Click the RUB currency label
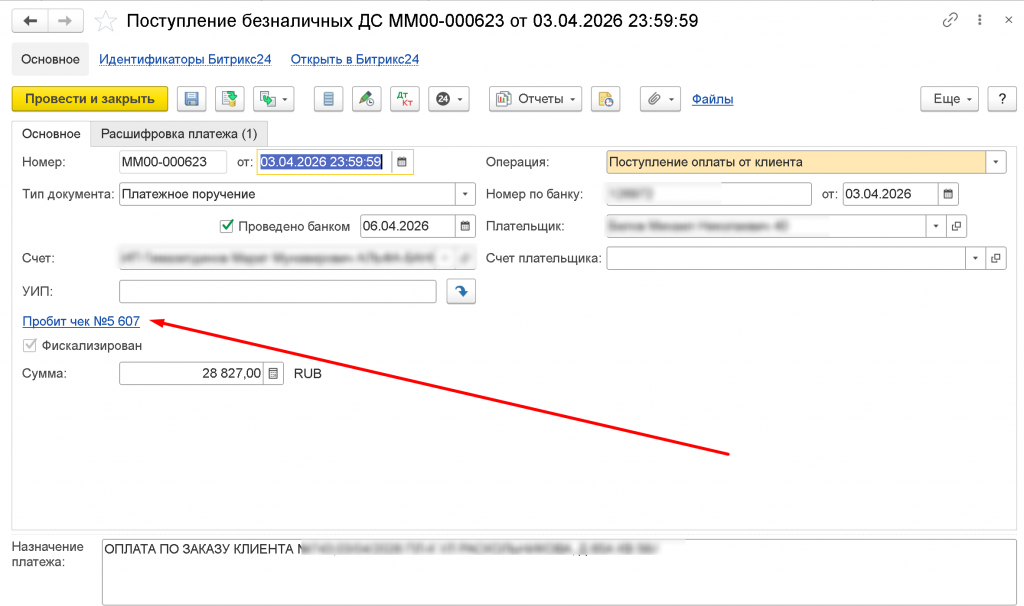This screenshot has height=606, width=1024. pos(308,374)
